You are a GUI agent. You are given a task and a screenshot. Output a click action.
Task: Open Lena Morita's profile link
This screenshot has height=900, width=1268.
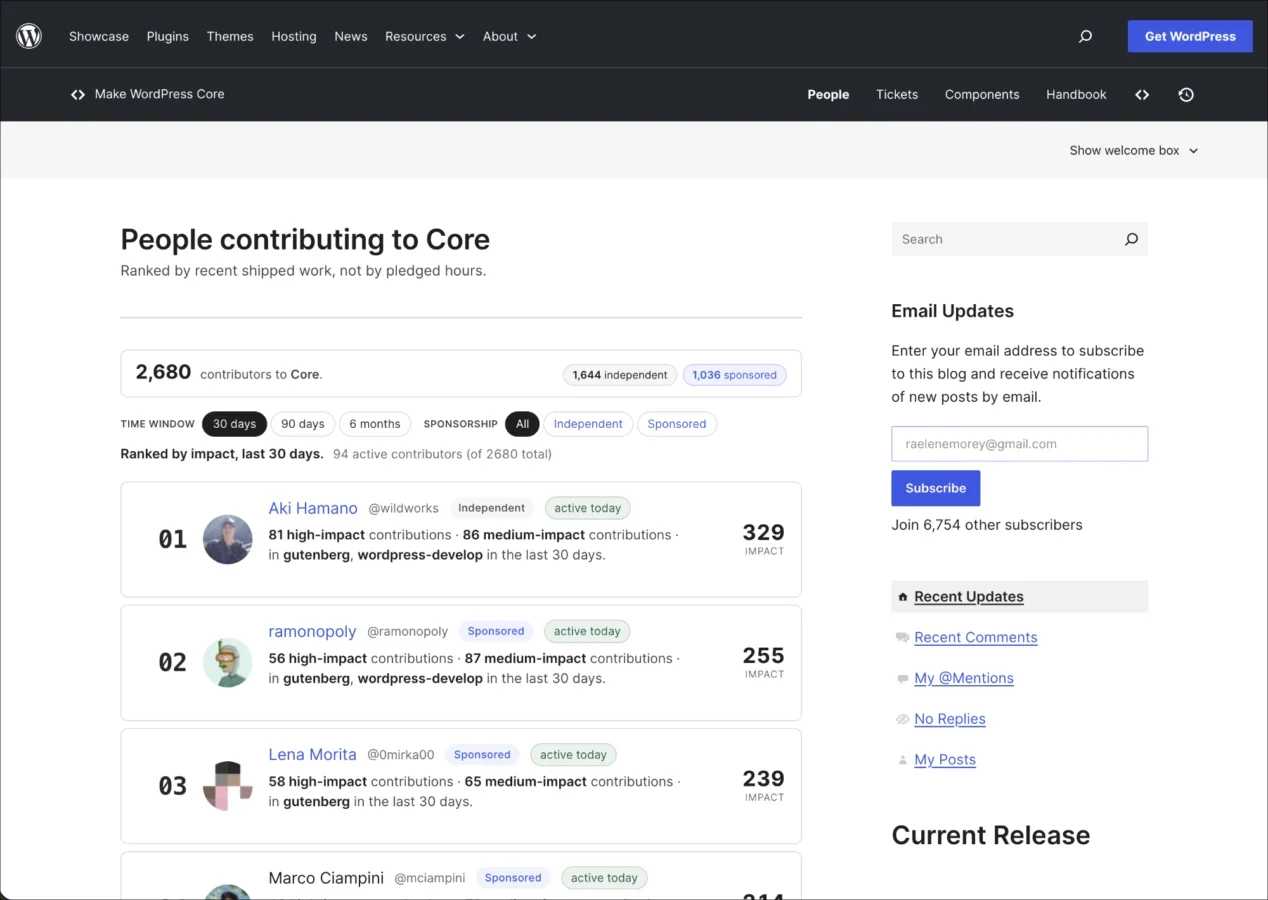(x=312, y=754)
